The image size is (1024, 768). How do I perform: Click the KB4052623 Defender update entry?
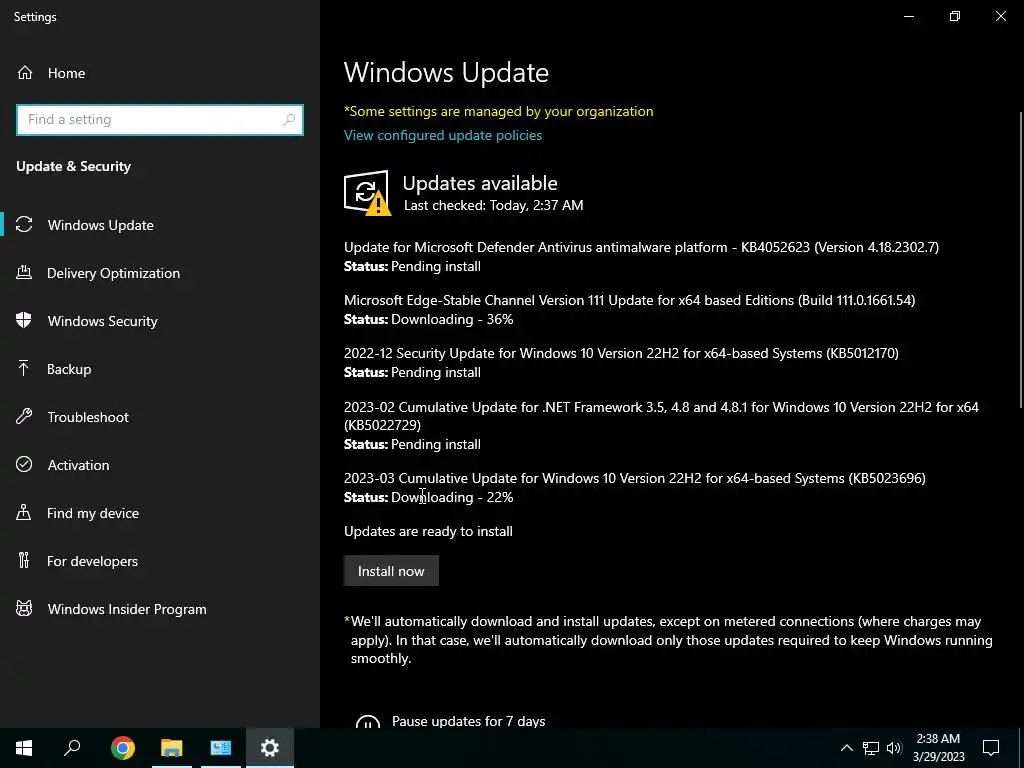(x=641, y=247)
